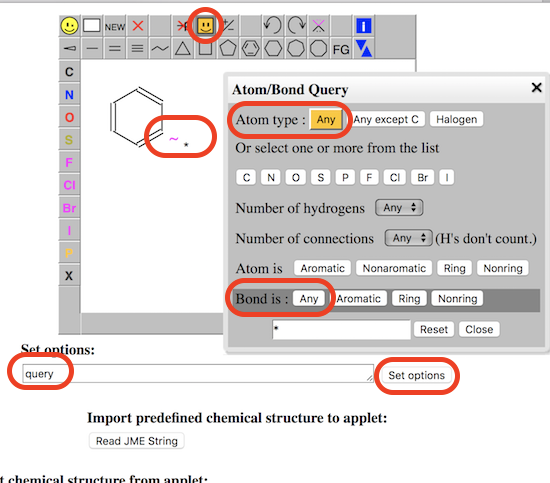This screenshot has height=483, width=550.
Task: Toggle Any except C atom type
Action: click(386, 119)
